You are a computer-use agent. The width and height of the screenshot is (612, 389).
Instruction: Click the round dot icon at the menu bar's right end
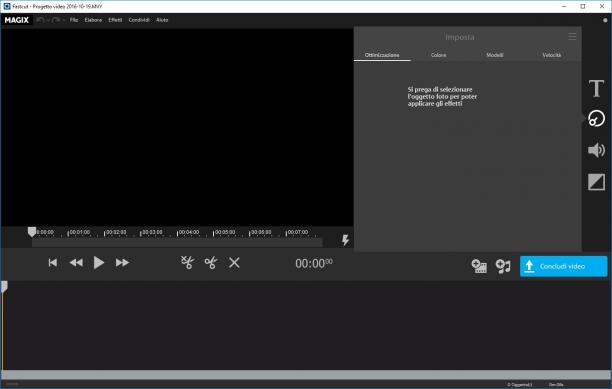pyautogui.click(x=605, y=20)
